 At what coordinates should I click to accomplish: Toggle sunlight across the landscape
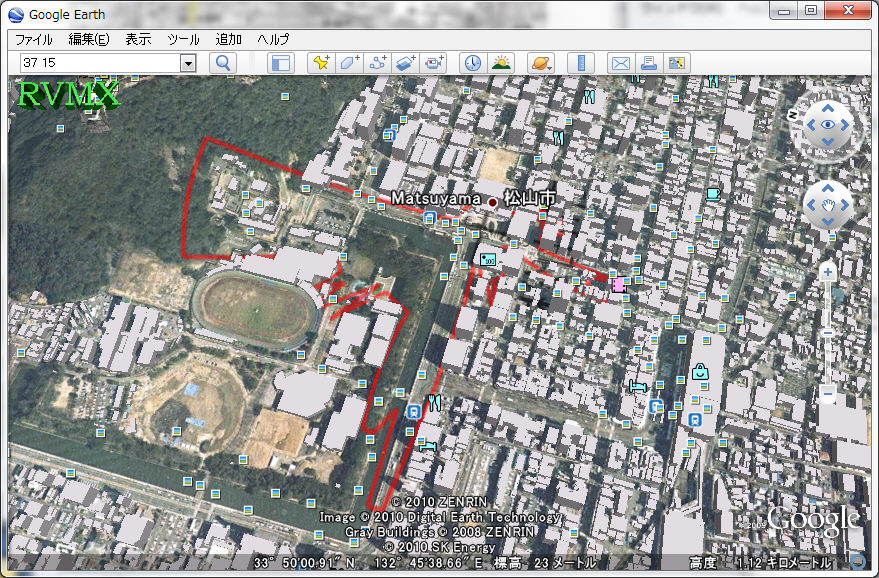pos(500,63)
